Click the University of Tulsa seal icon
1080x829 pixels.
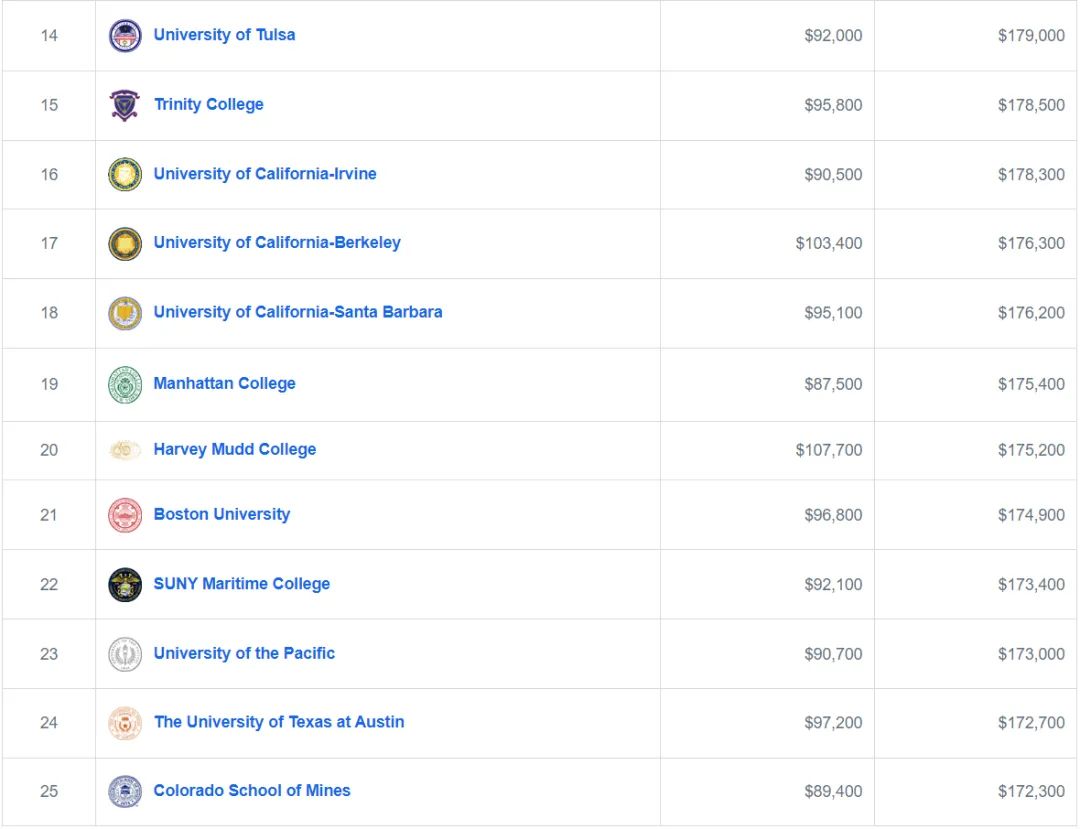coord(125,36)
